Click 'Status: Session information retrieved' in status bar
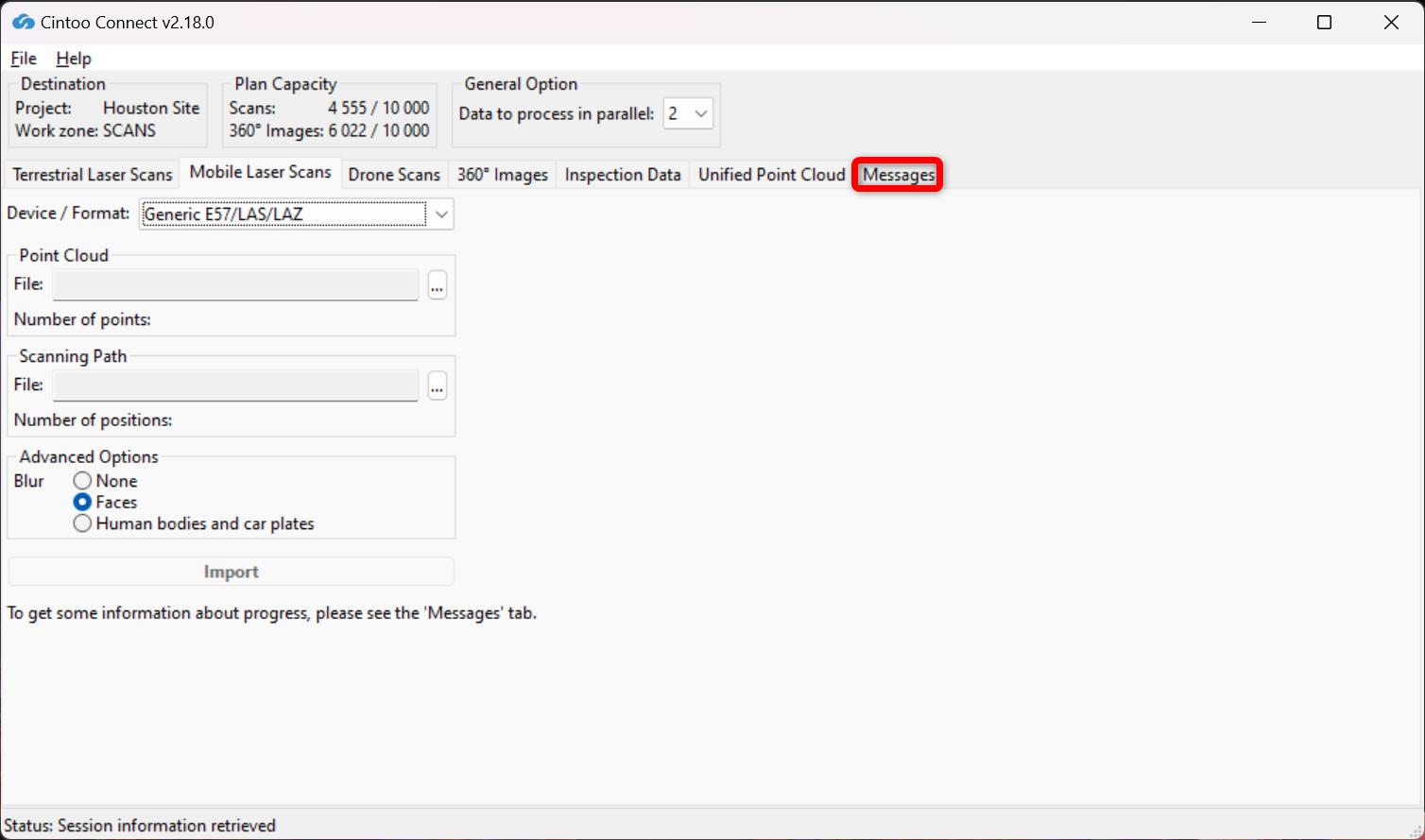Image resolution: width=1425 pixels, height=840 pixels. [140, 826]
